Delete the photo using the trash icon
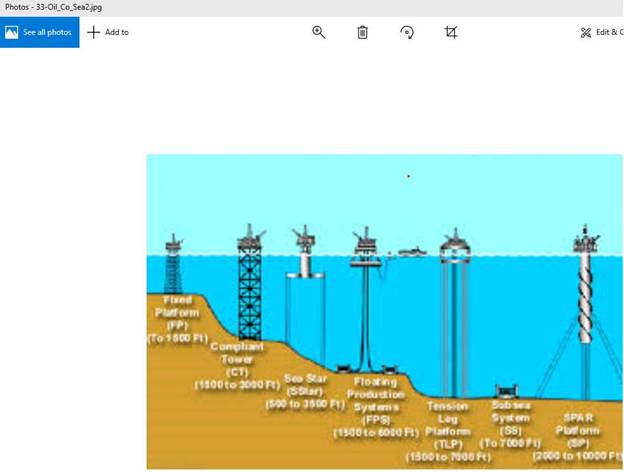Image resolution: width=624 pixels, height=472 pixels. click(362, 32)
